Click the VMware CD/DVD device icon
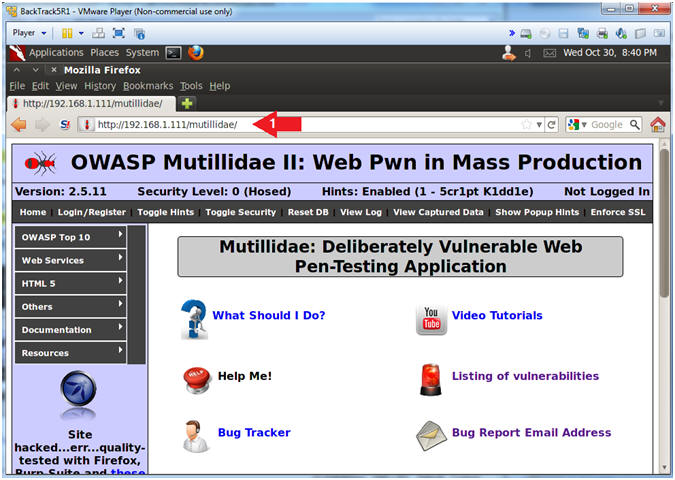 click(x=545, y=33)
